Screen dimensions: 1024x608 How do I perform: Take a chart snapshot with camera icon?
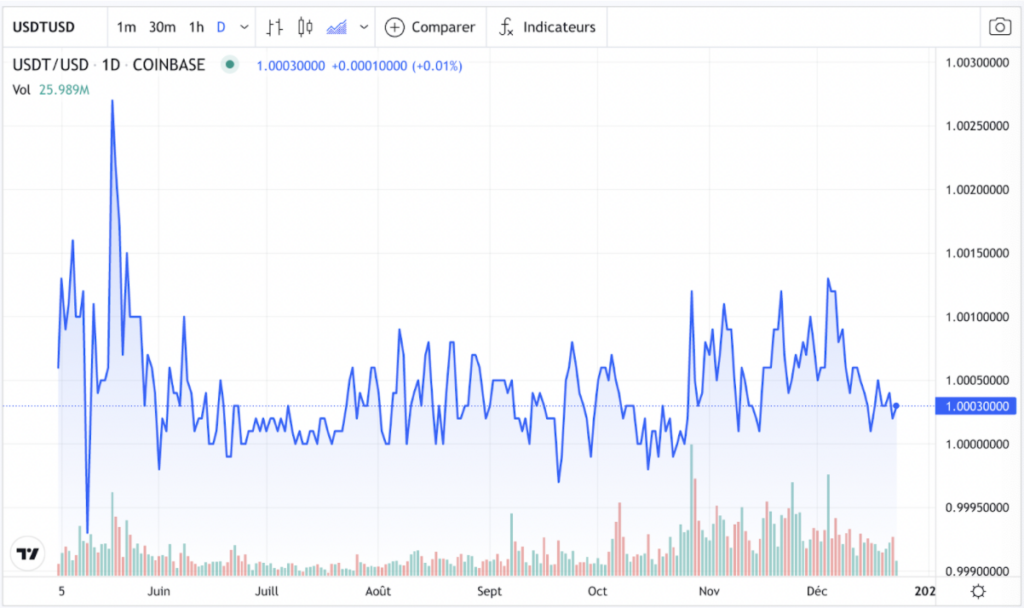pyautogui.click(x=998, y=27)
